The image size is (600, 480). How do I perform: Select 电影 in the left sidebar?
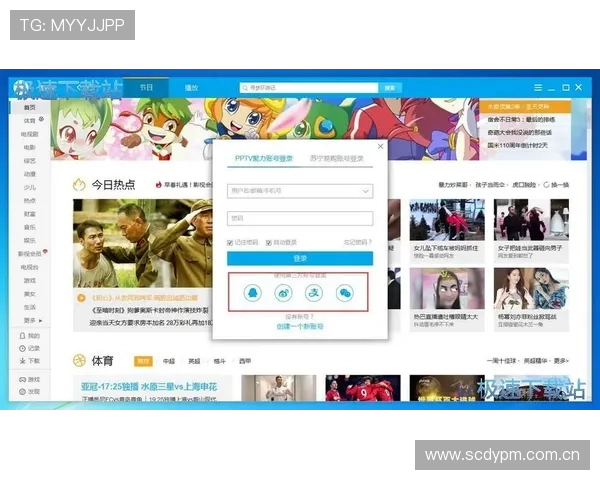pos(29,147)
